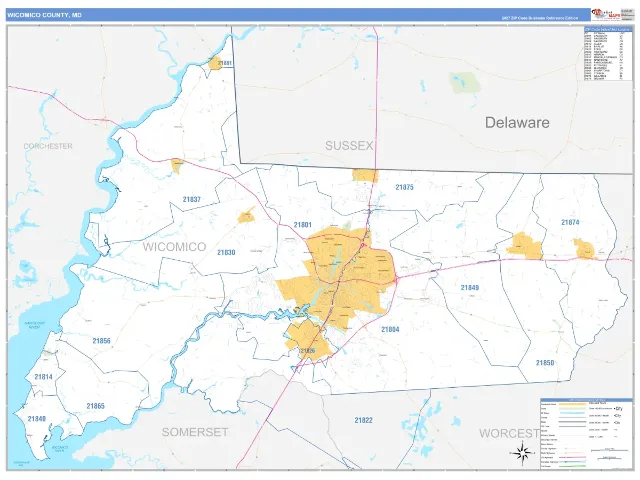Select ZIP code label 21865
Viewport: 640px width, 480px height.
pyautogui.click(x=96, y=406)
